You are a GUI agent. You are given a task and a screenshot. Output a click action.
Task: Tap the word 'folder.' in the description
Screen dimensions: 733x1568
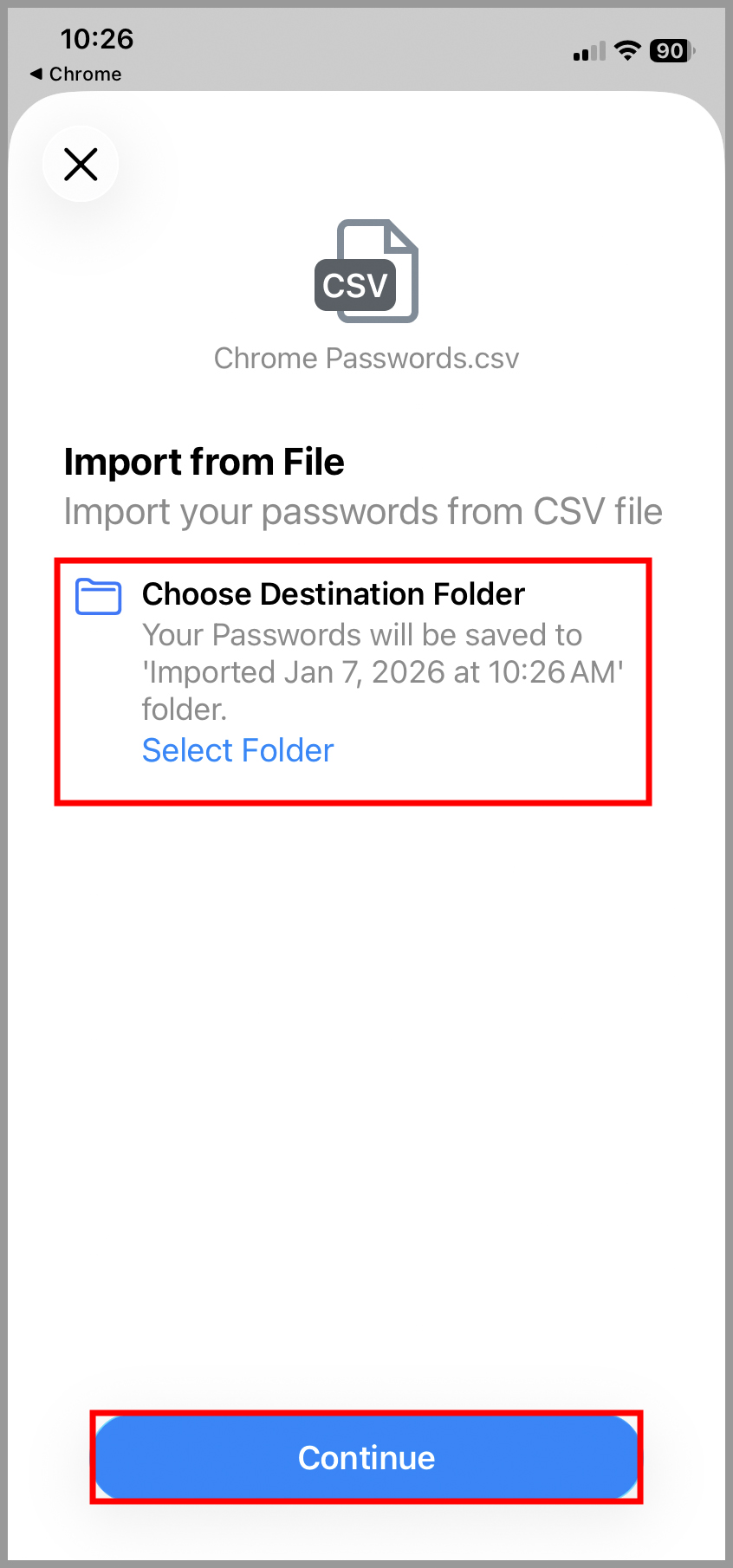tap(185, 709)
